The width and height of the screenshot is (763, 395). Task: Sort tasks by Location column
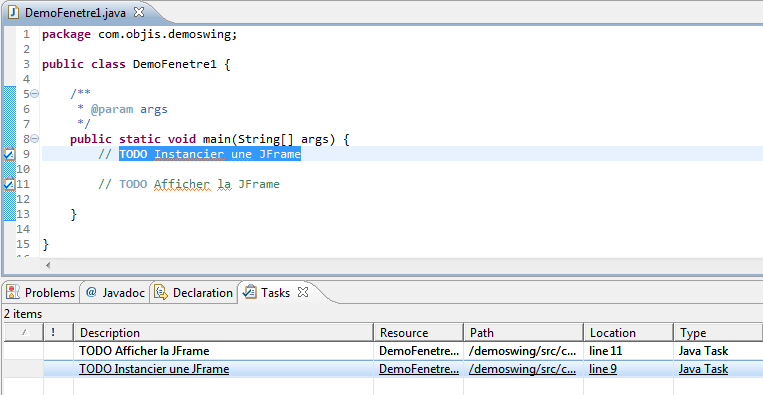[x=628, y=333]
